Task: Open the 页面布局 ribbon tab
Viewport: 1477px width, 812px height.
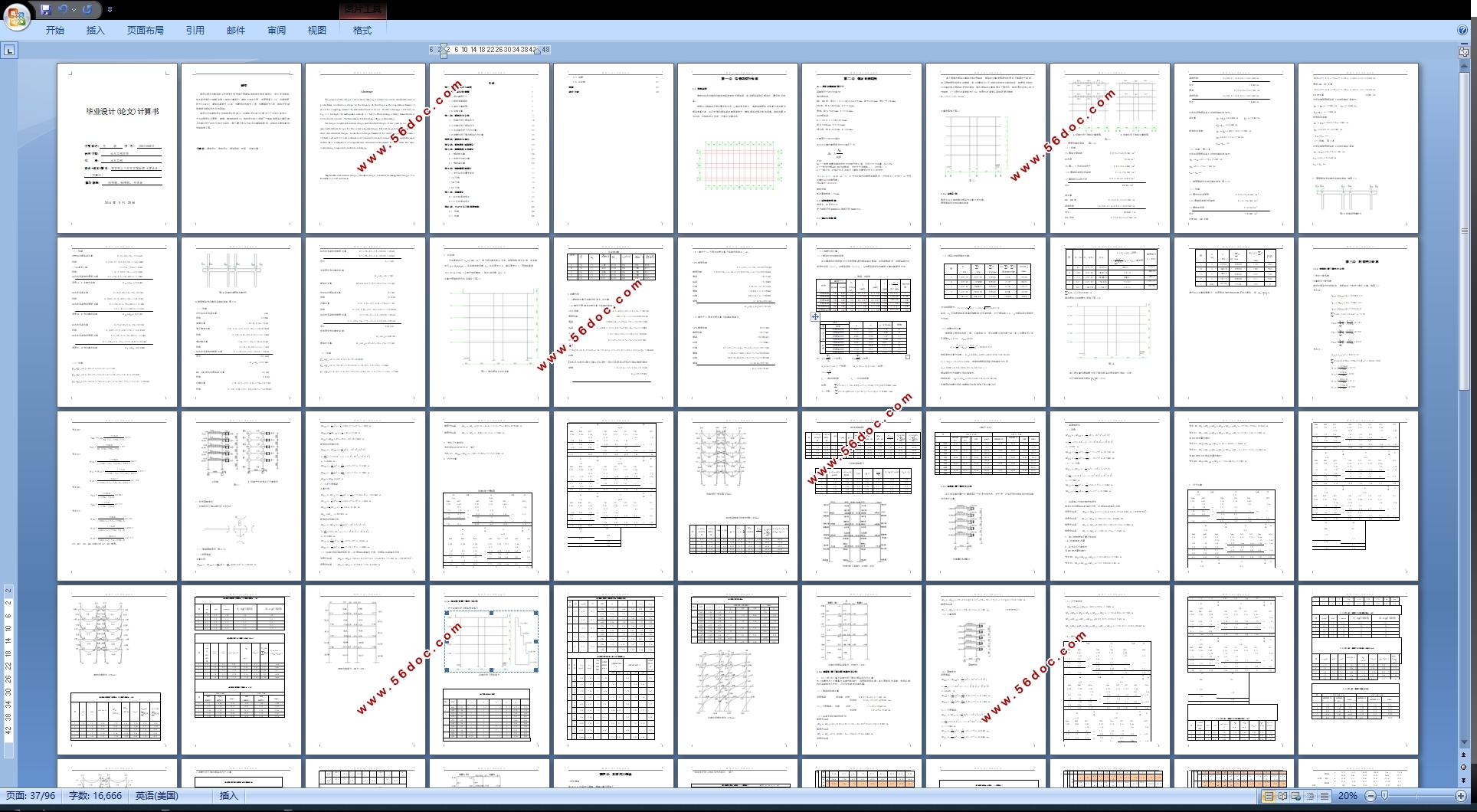Action: [145, 31]
